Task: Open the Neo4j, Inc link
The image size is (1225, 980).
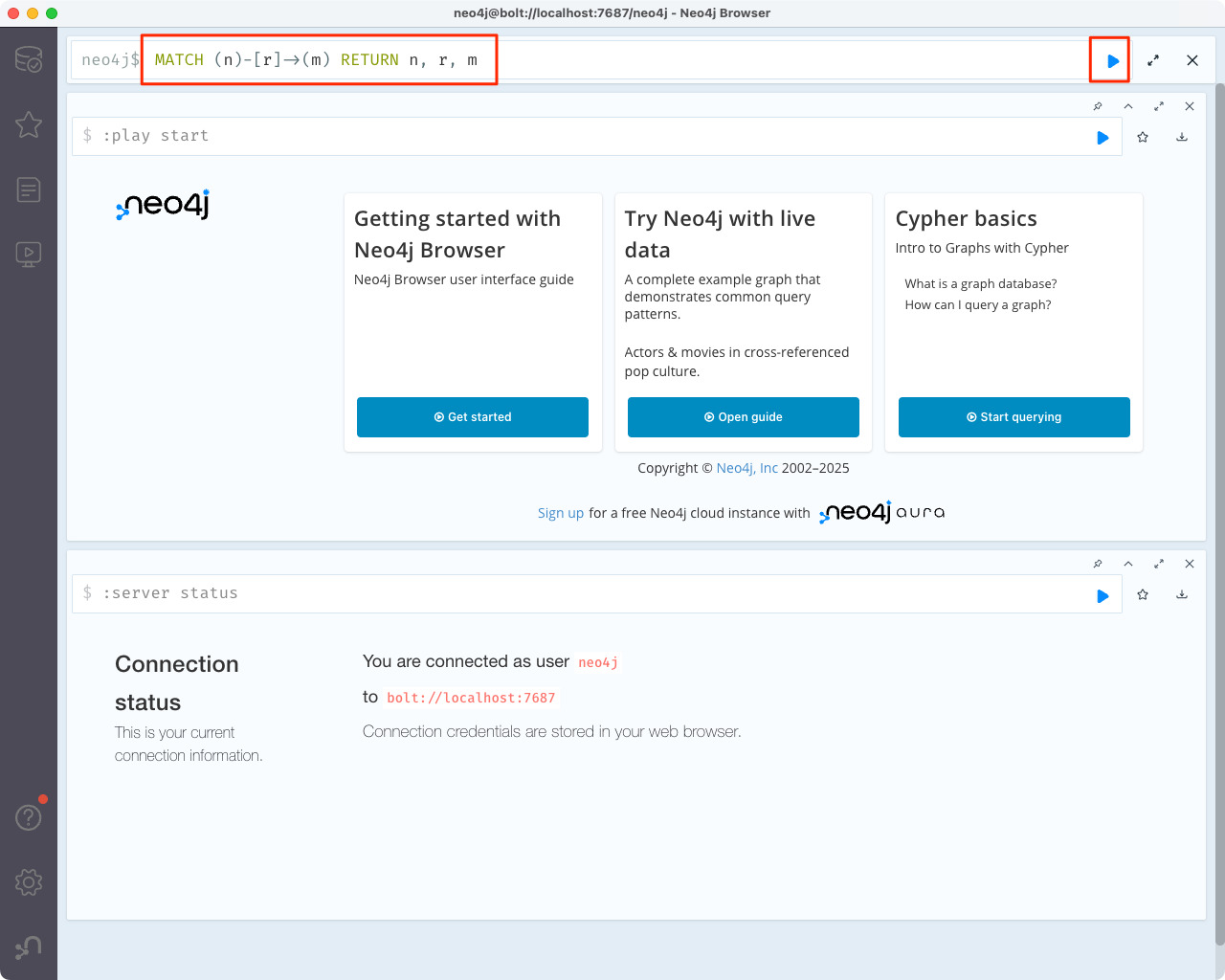Action: point(747,468)
